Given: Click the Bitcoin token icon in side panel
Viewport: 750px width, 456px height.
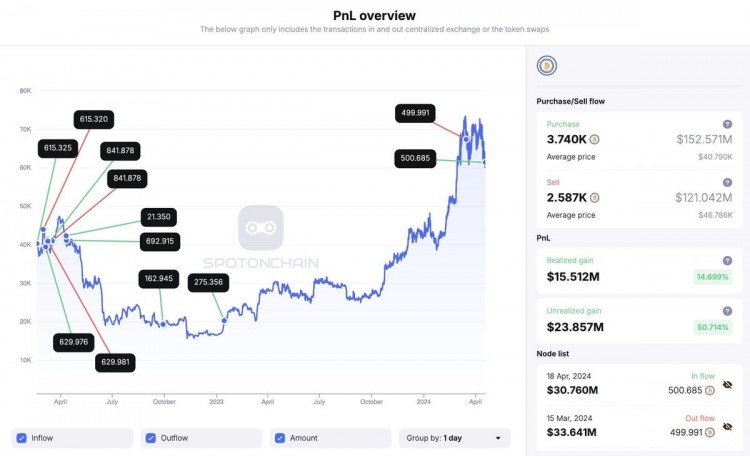Looking at the screenshot, I should click(x=546, y=66).
